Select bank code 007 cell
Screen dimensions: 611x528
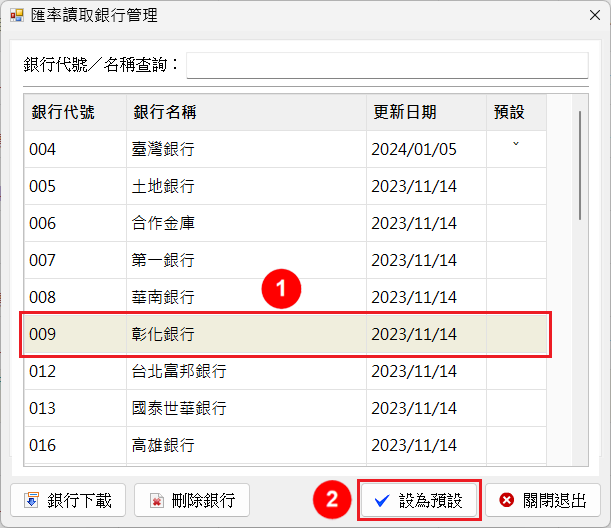pyautogui.click(x=75, y=260)
